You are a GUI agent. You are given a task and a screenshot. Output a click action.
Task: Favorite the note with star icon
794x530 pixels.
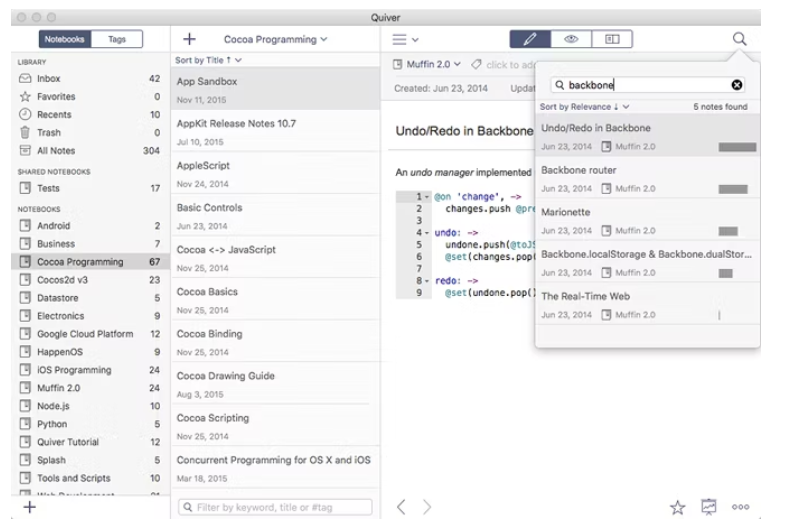click(678, 507)
